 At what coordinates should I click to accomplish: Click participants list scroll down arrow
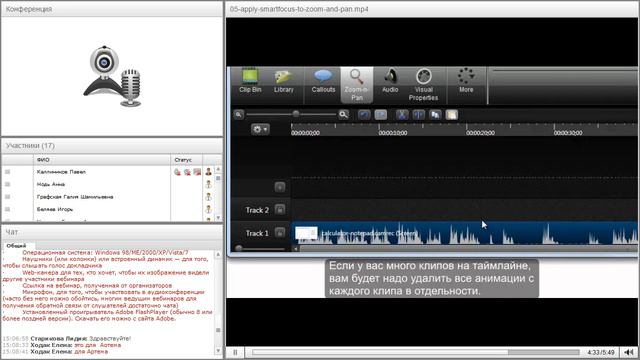pos(218,218)
